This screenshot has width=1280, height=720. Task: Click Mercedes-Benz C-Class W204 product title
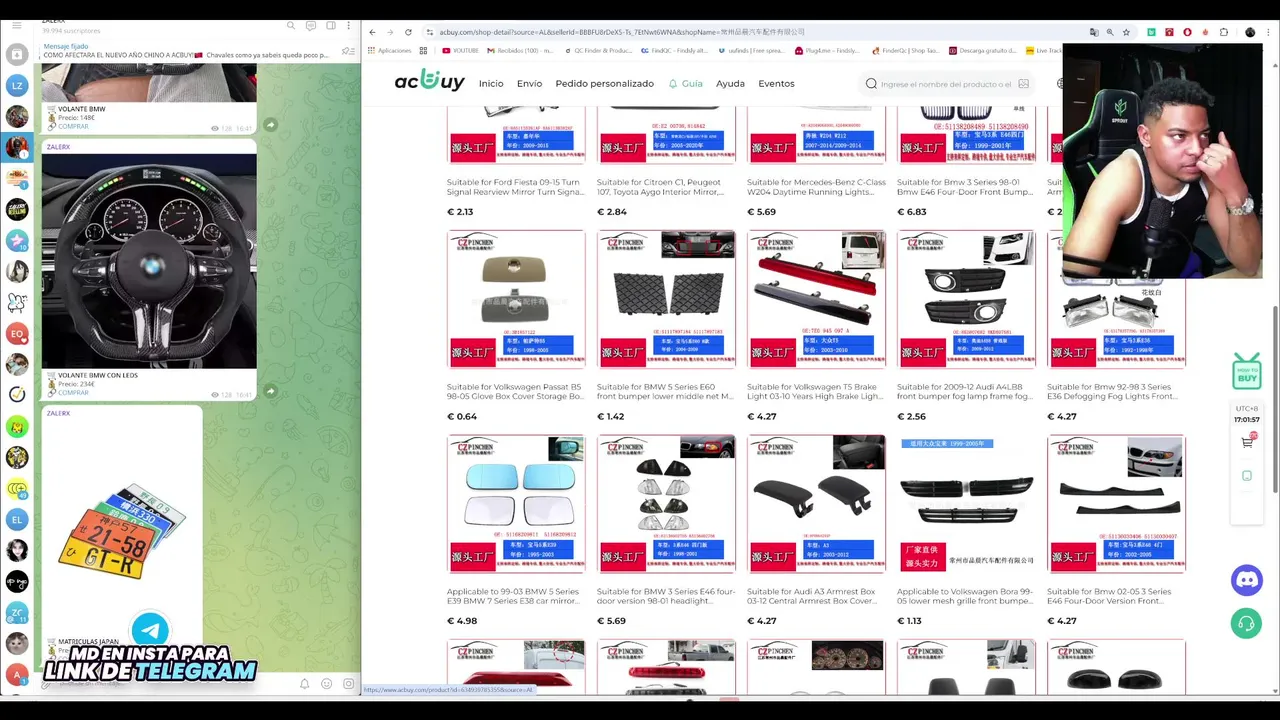click(x=816, y=187)
